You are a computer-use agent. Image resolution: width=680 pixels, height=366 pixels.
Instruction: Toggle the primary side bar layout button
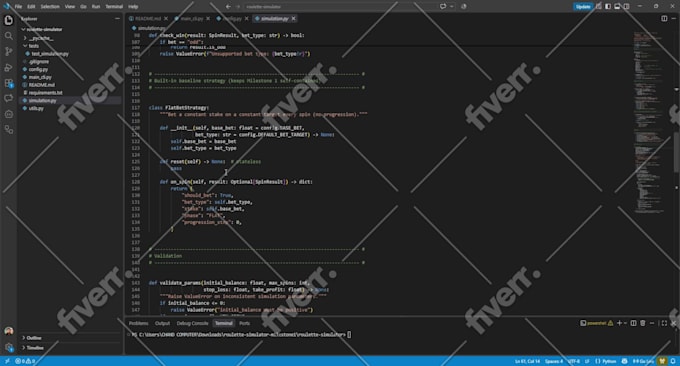tap(608, 7)
